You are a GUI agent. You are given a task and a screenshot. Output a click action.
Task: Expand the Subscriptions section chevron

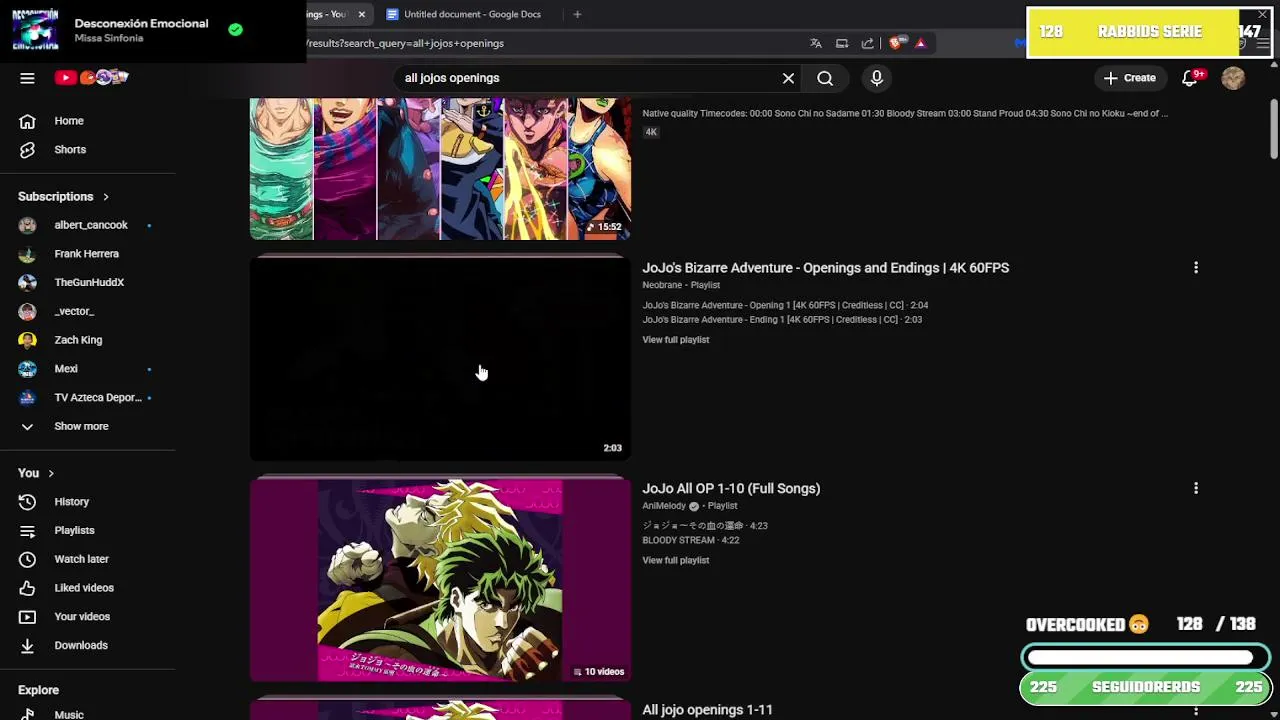point(105,197)
